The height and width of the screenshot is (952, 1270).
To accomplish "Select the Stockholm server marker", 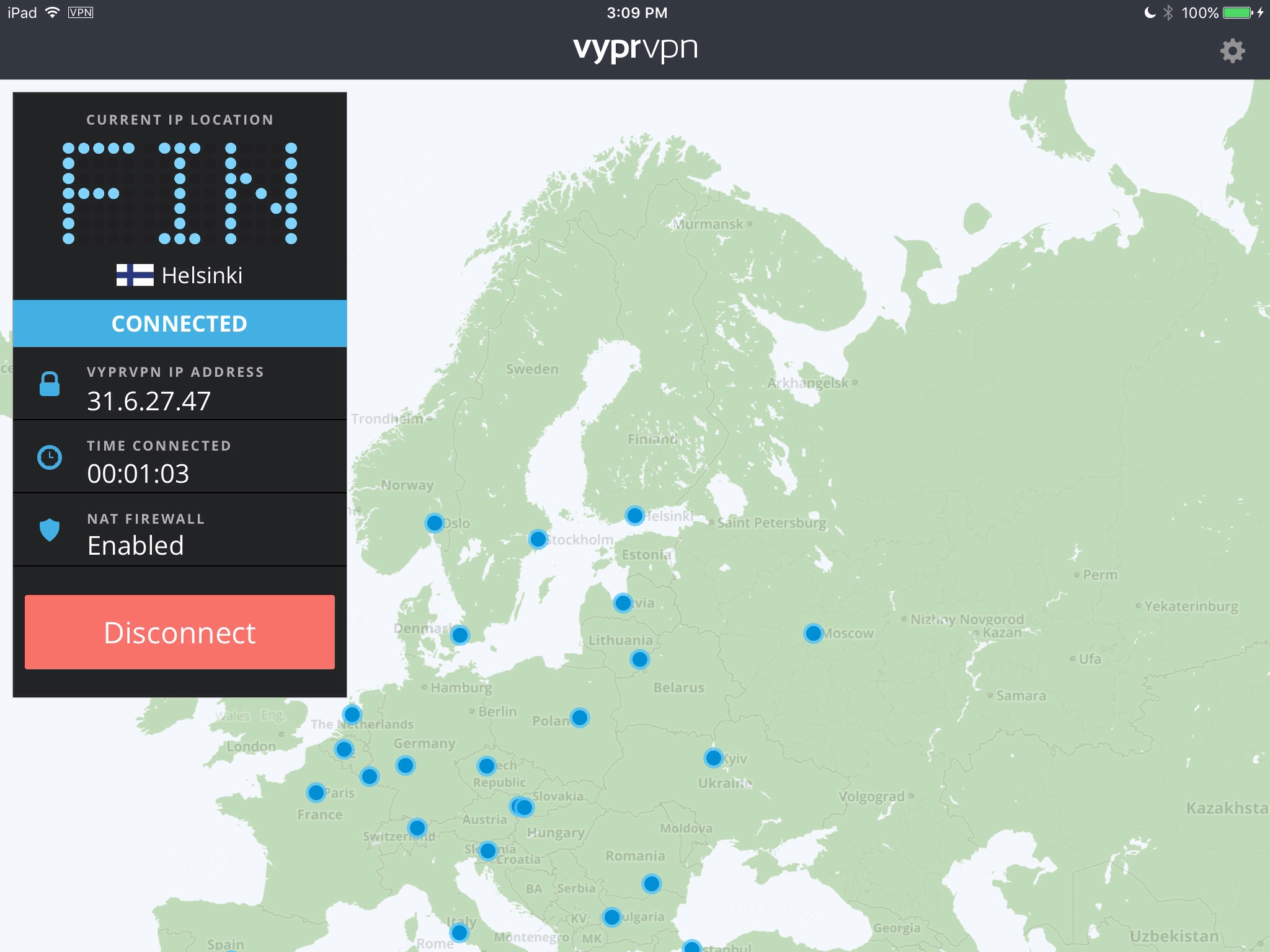I will point(538,539).
